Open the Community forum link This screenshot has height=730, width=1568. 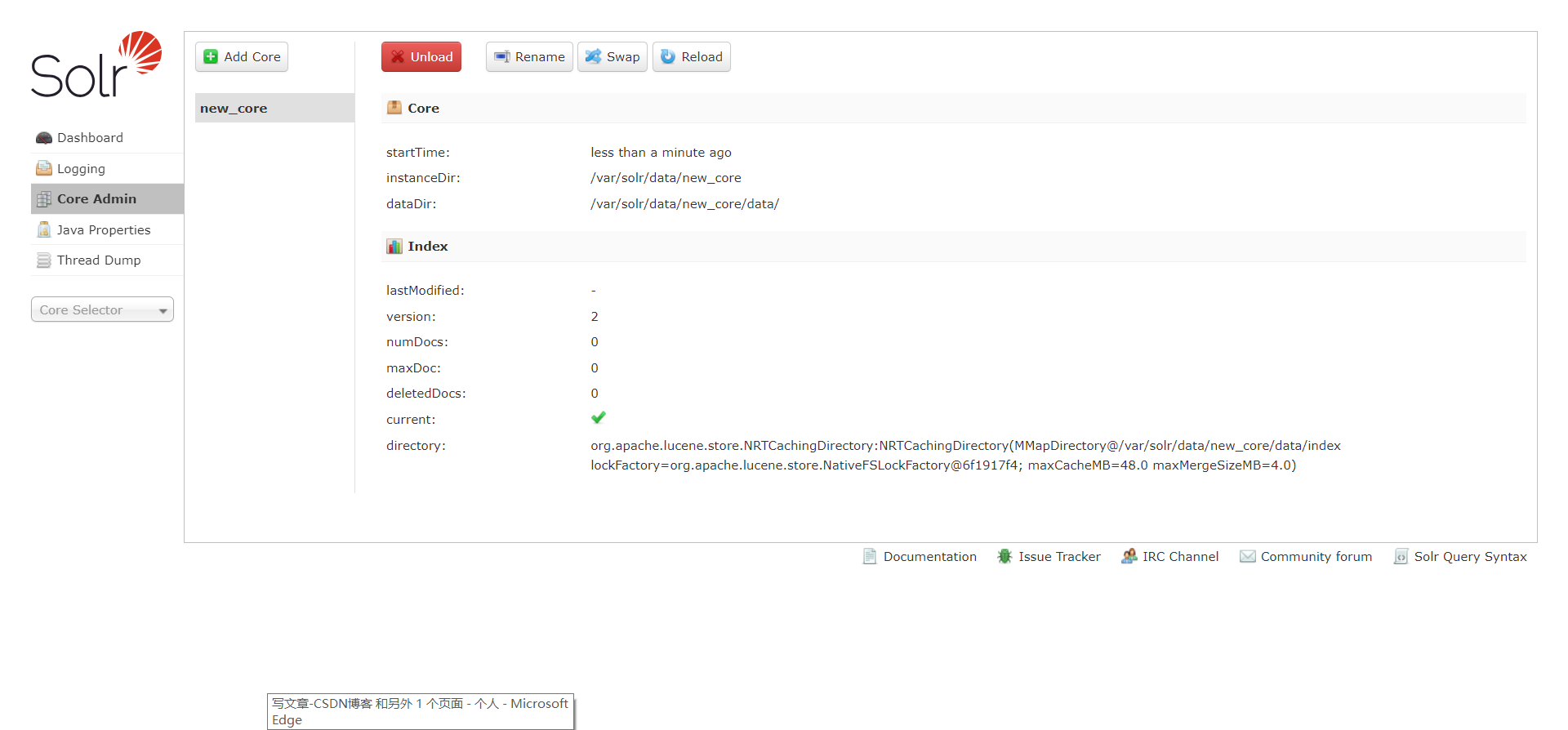point(1316,556)
